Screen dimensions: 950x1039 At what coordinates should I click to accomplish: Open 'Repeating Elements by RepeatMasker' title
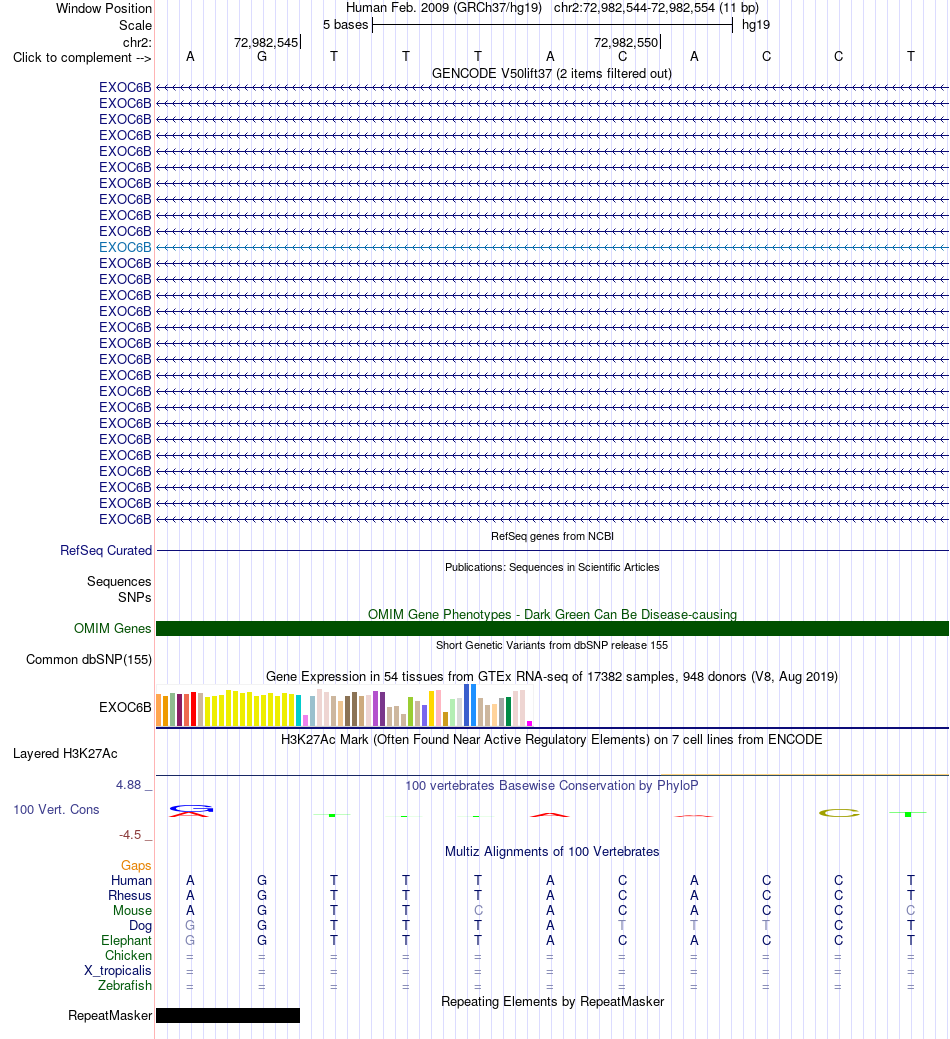(552, 1001)
